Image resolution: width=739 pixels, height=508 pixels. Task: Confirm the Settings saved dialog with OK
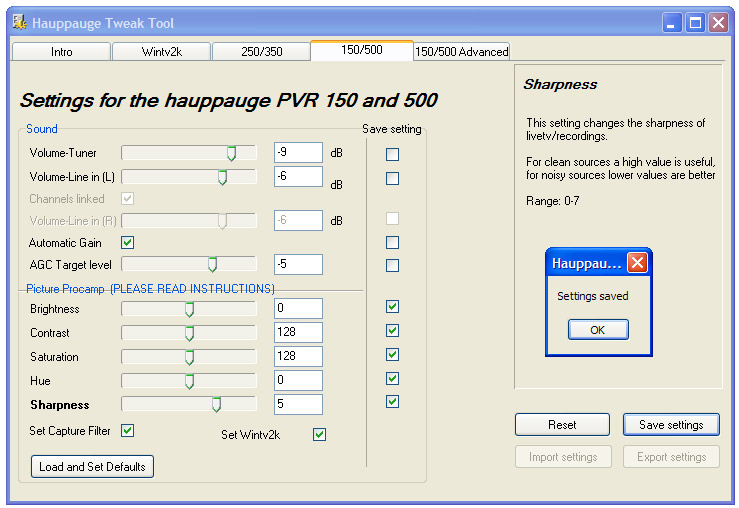point(598,329)
